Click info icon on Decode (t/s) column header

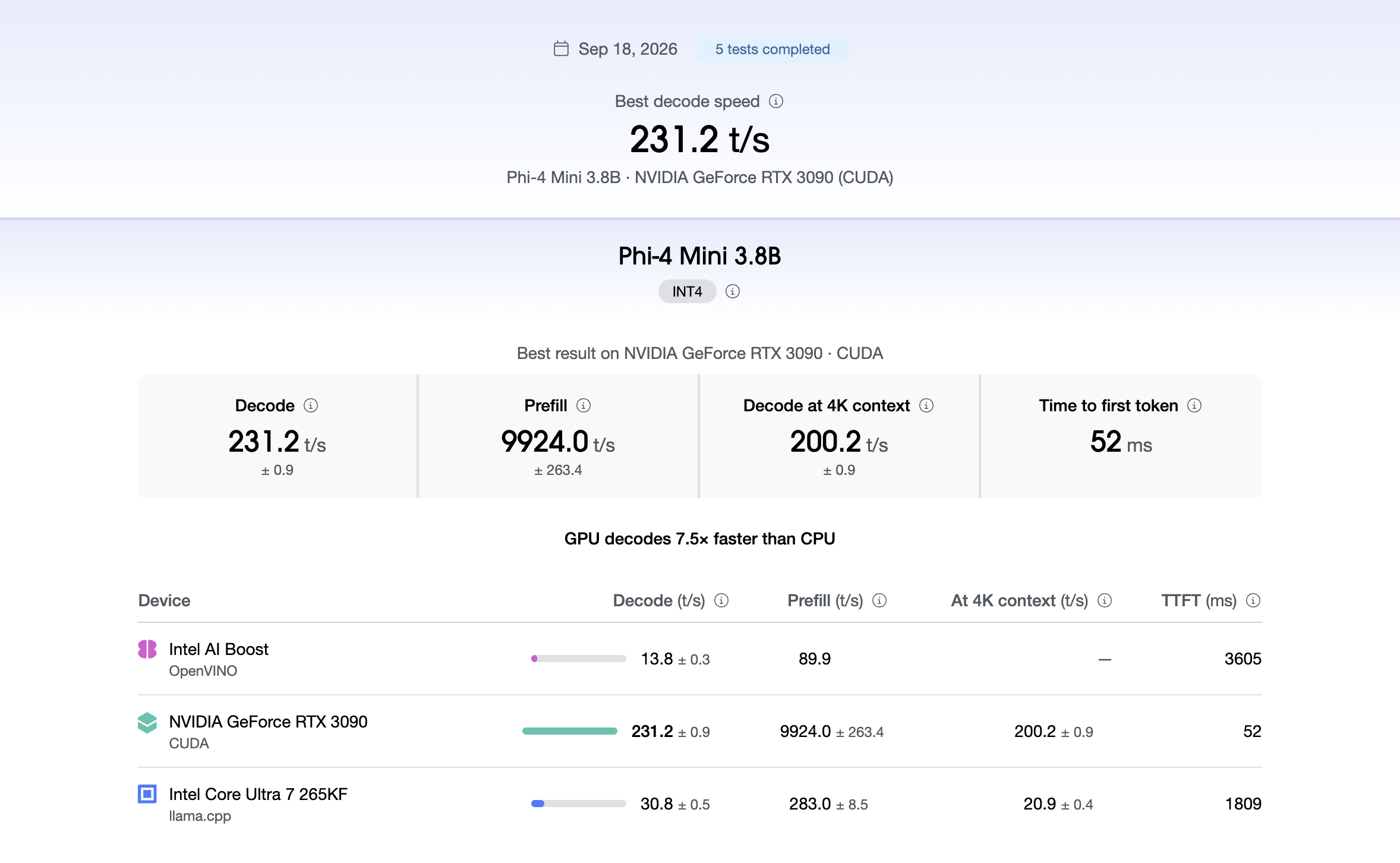(x=721, y=600)
